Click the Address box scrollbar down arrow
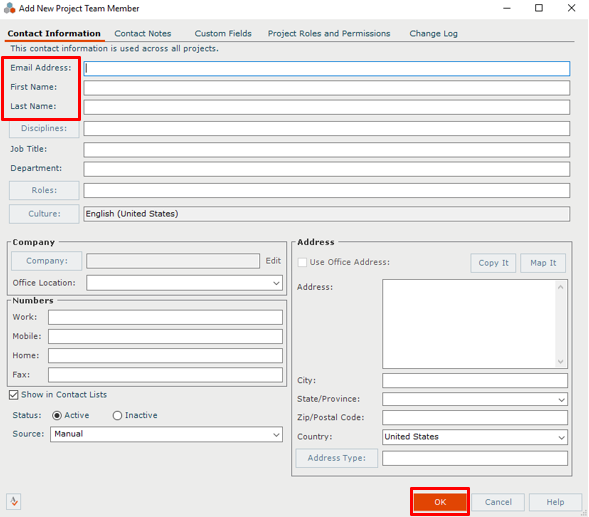Image resolution: width=589 pixels, height=517 pixels. (x=560, y=362)
